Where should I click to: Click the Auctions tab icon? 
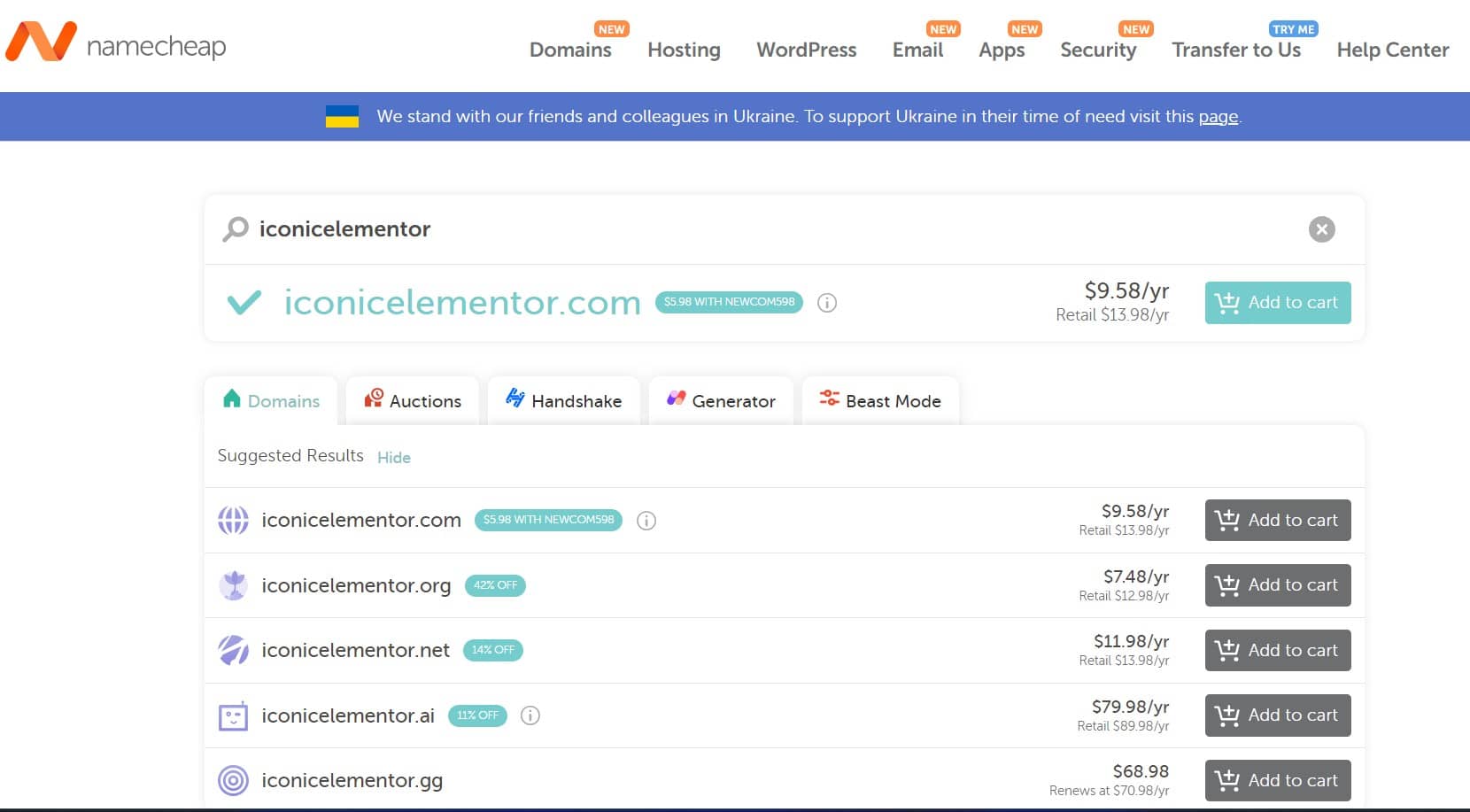(374, 398)
